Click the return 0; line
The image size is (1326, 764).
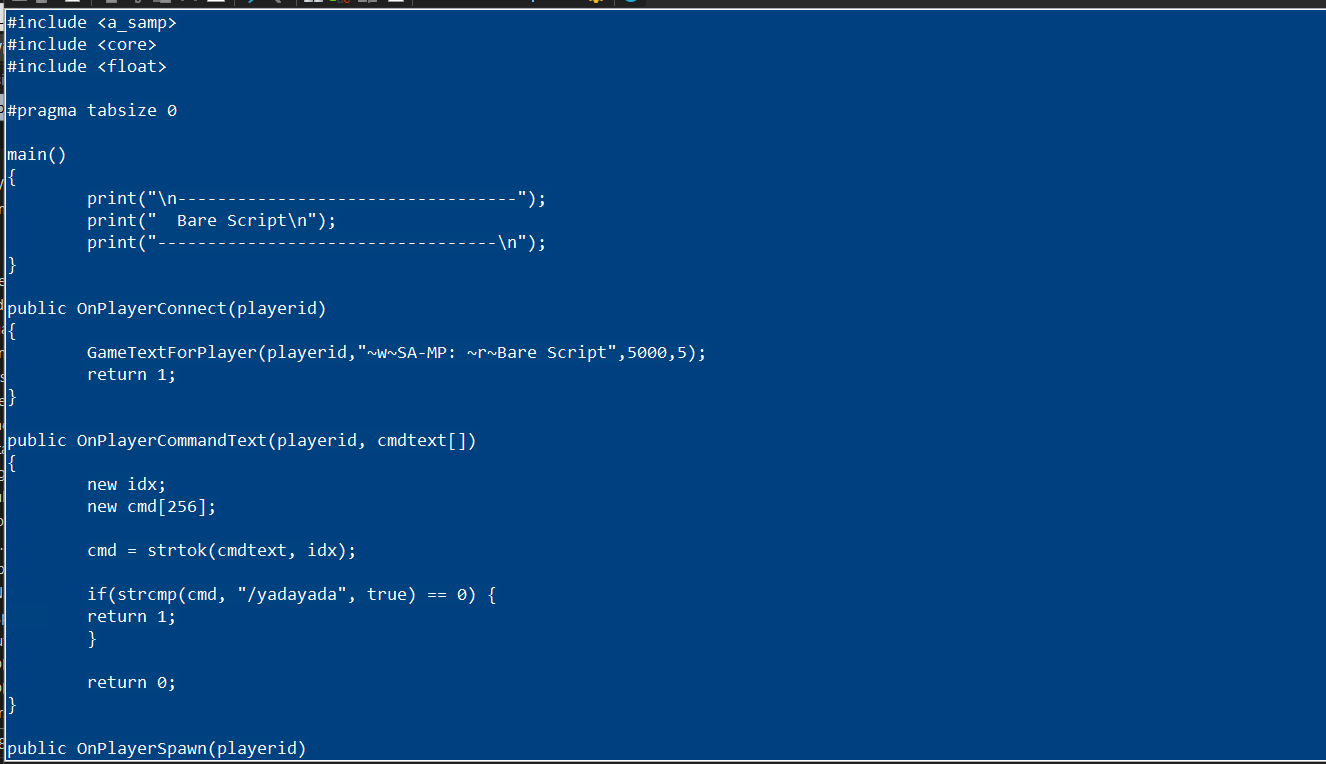point(131,682)
